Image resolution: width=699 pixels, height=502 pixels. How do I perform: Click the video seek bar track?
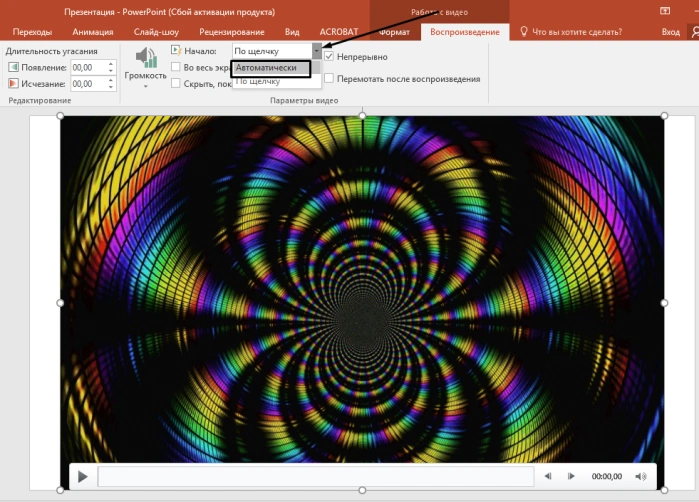pyautogui.click(x=316, y=477)
